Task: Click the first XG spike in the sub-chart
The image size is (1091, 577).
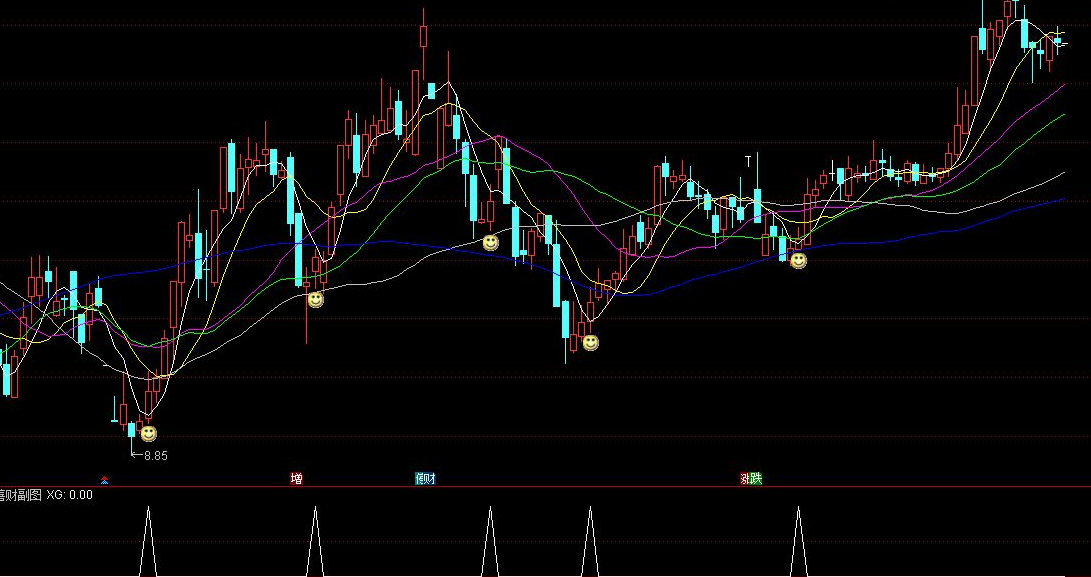Action: pos(148,542)
